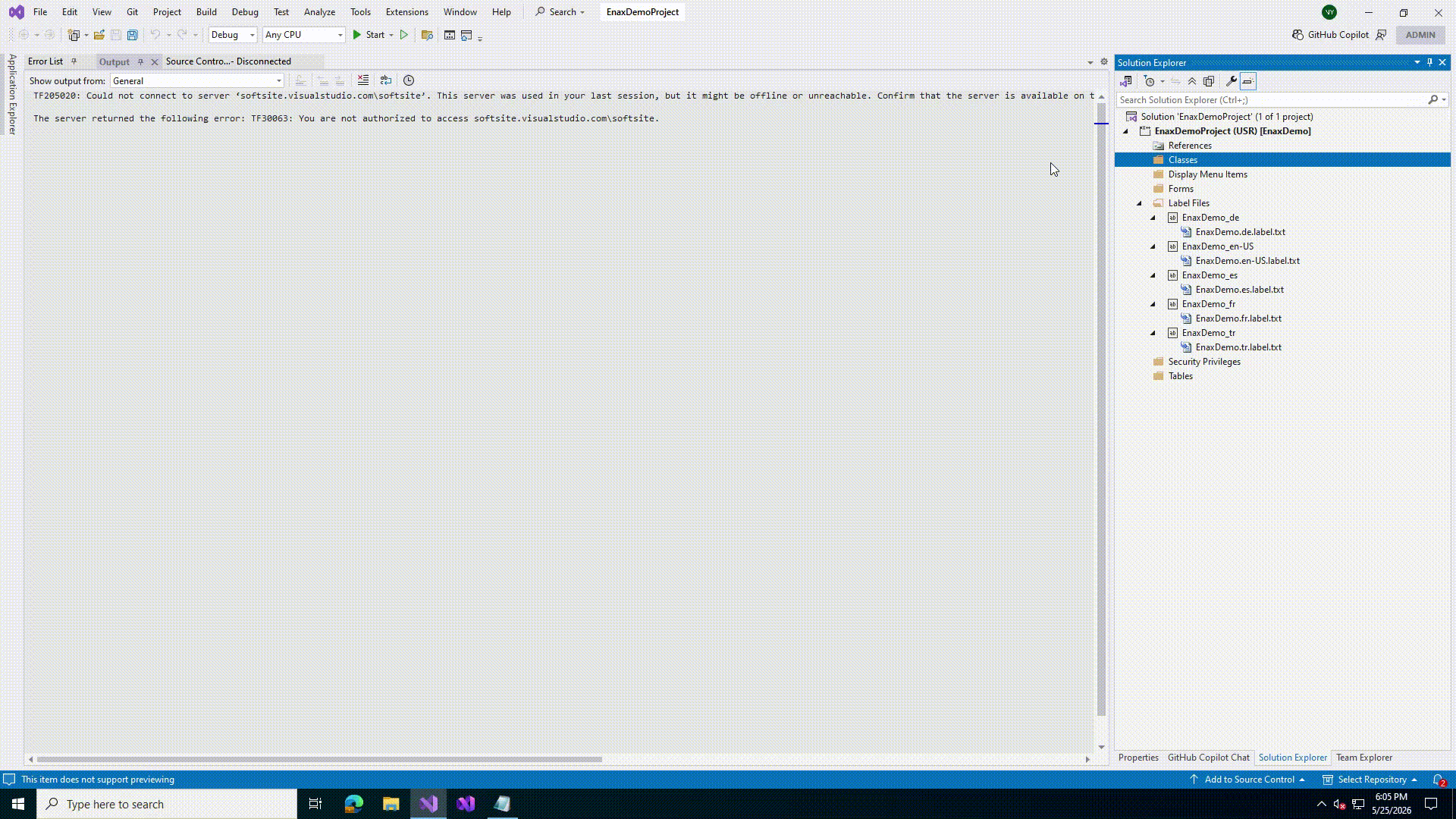Collapse the EnaxDemo_en-US node
The width and height of the screenshot is (1456, 819).
tap(1153, 246)
